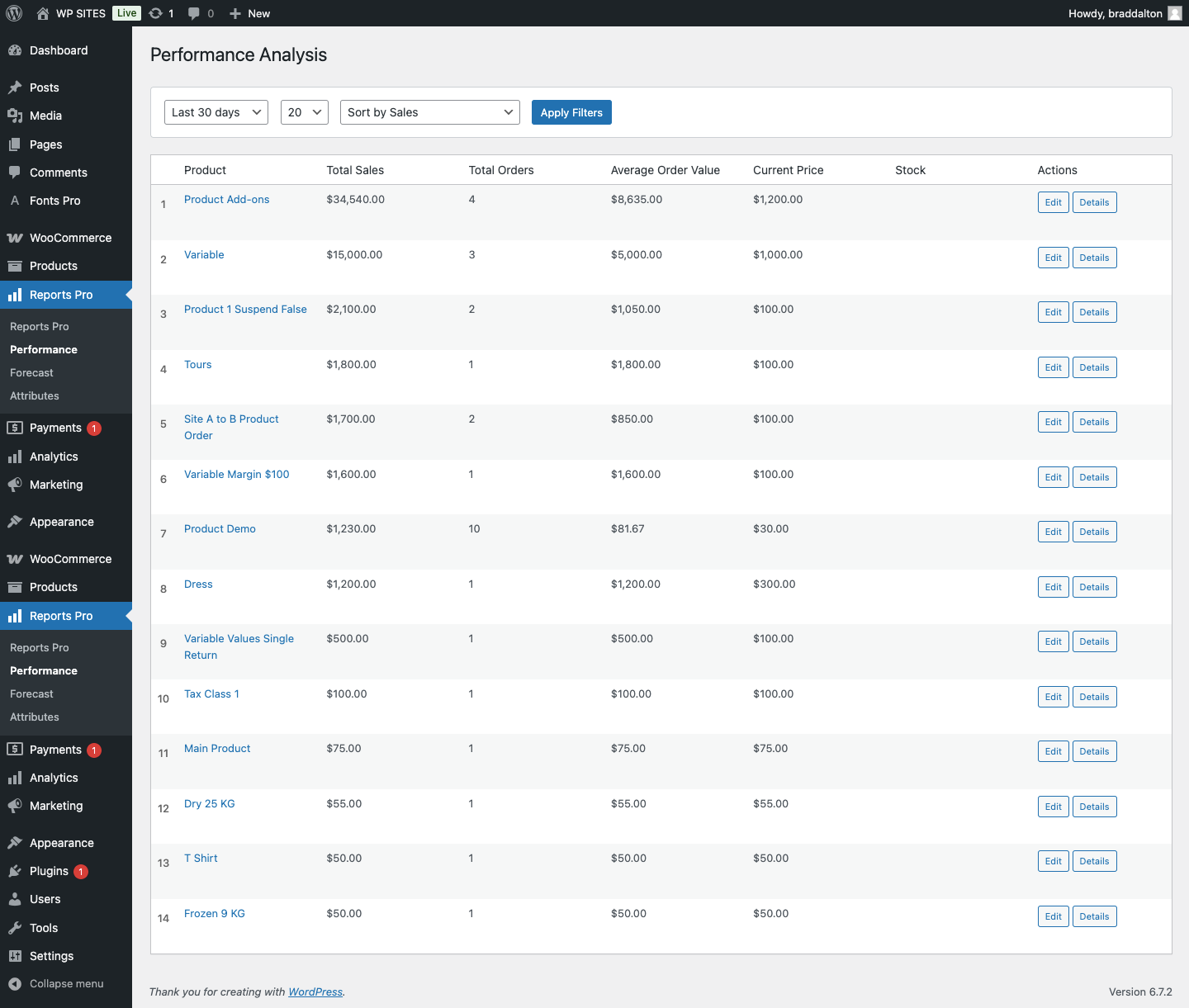Open the Product Demo product link
The width and height of the screenshot is (1189, 1008).
220,529
